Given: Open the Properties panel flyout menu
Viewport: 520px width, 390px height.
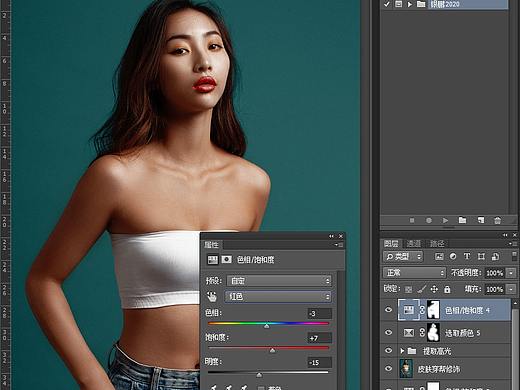Looking at the screenshot, I should tap(339, 245).
